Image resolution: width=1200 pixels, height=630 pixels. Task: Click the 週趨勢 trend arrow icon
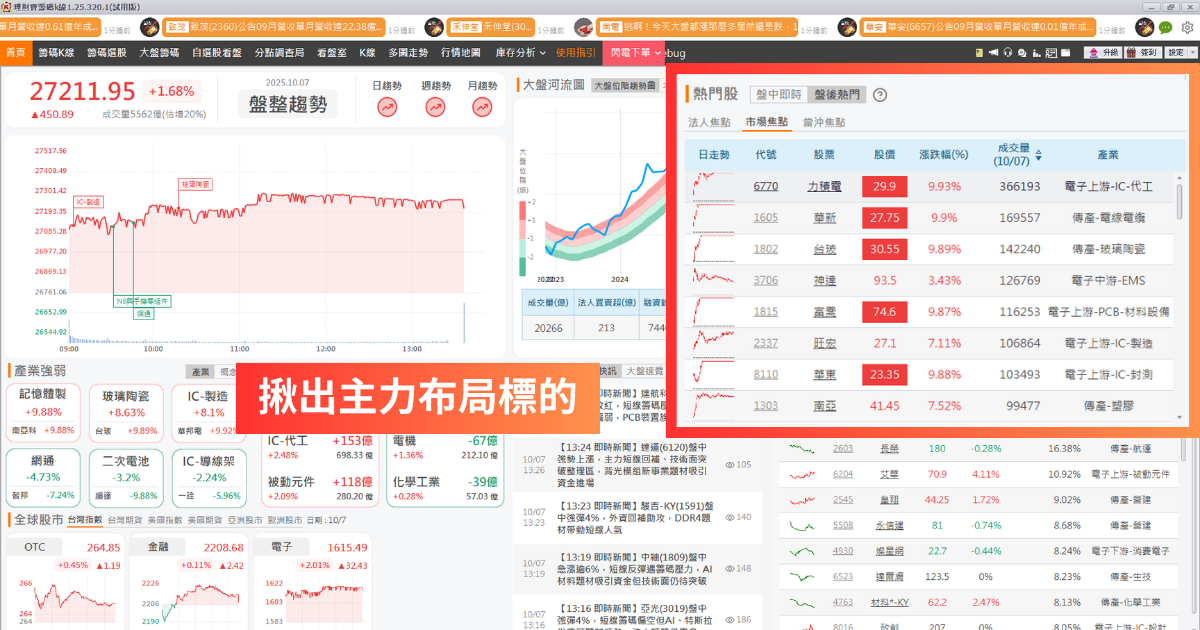435,107
